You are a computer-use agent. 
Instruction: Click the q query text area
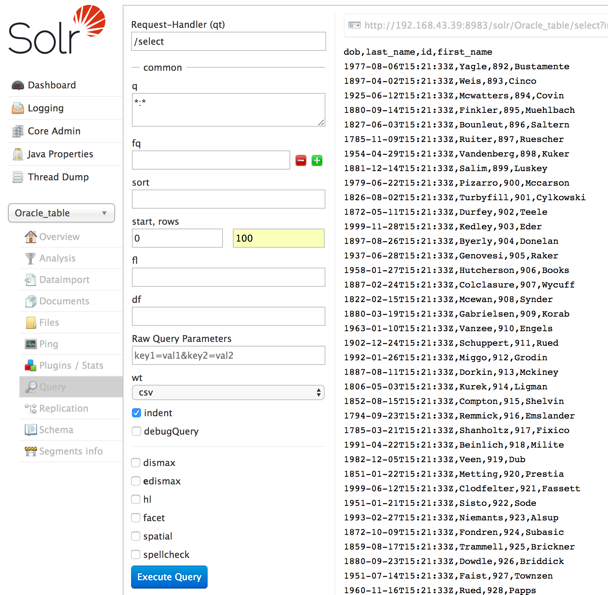tap(228, 109)
